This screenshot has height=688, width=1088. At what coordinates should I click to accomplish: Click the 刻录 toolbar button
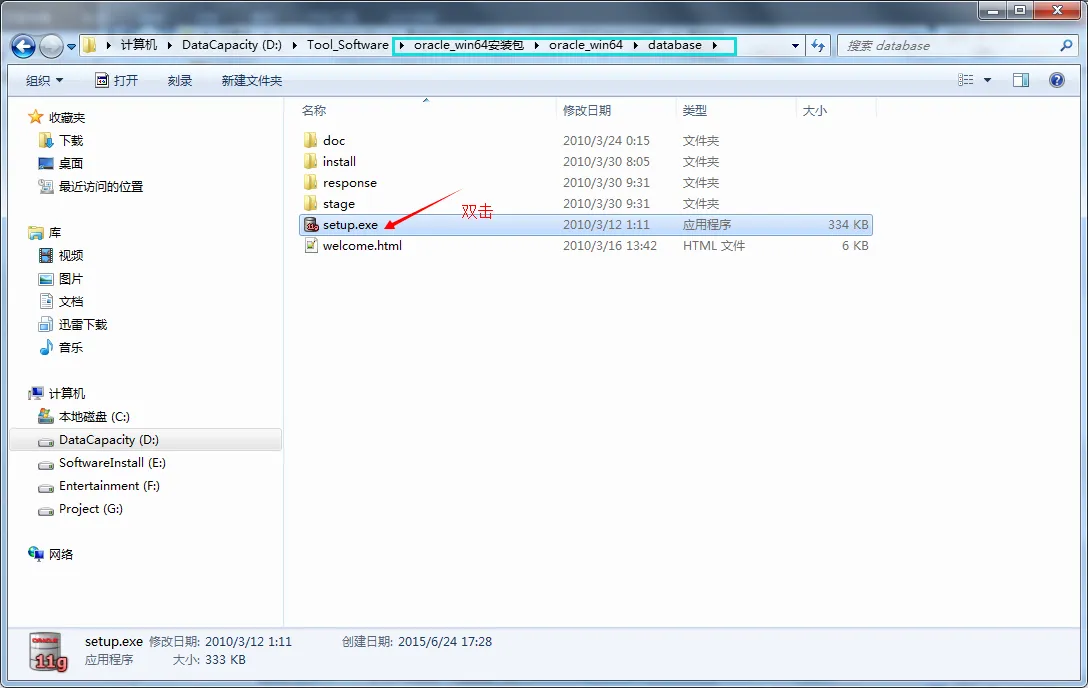click(180, 80)
